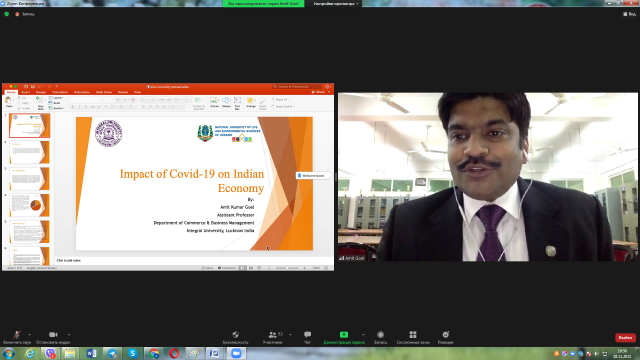Open Breakout Rooms
The width and height of the screenshot is (640, 360).
413,337
